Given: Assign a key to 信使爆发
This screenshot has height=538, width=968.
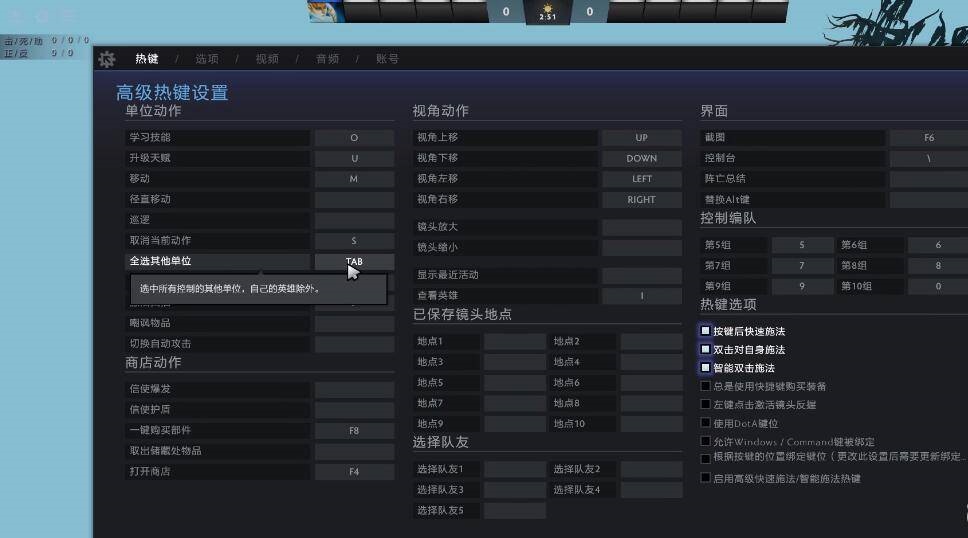Looking at the screenshot, I should [x=354, y=389].
